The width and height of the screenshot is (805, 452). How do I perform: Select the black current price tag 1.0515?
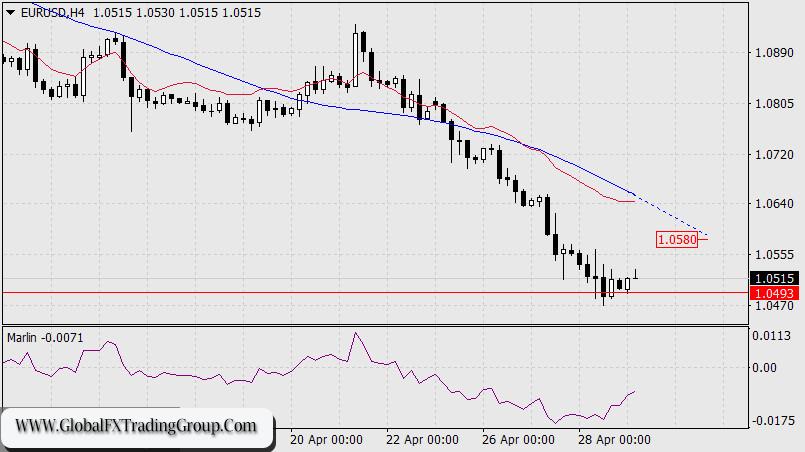pos(775,278)
